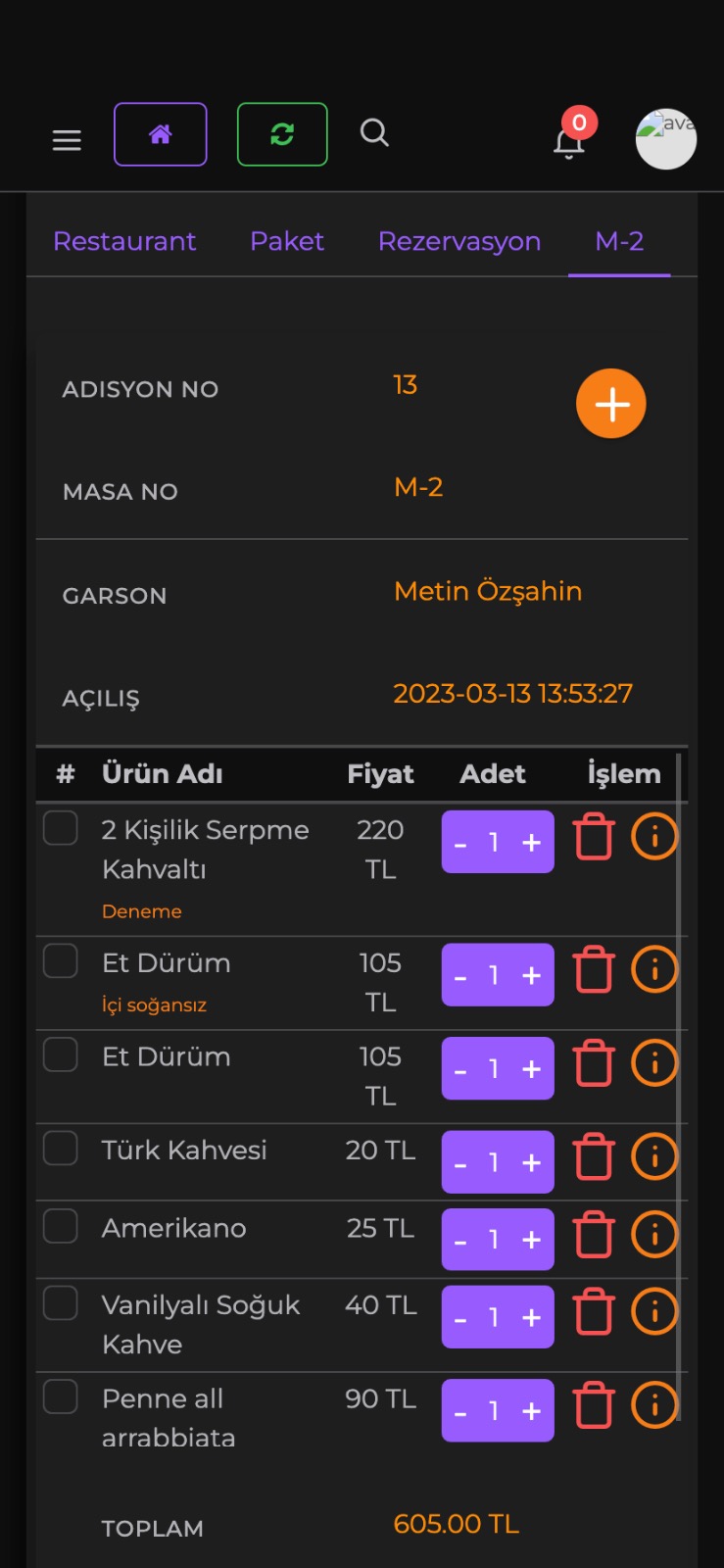Open the hamburger menu
The width and height of the screenshot is (724, 1568).
pos(67,140)
